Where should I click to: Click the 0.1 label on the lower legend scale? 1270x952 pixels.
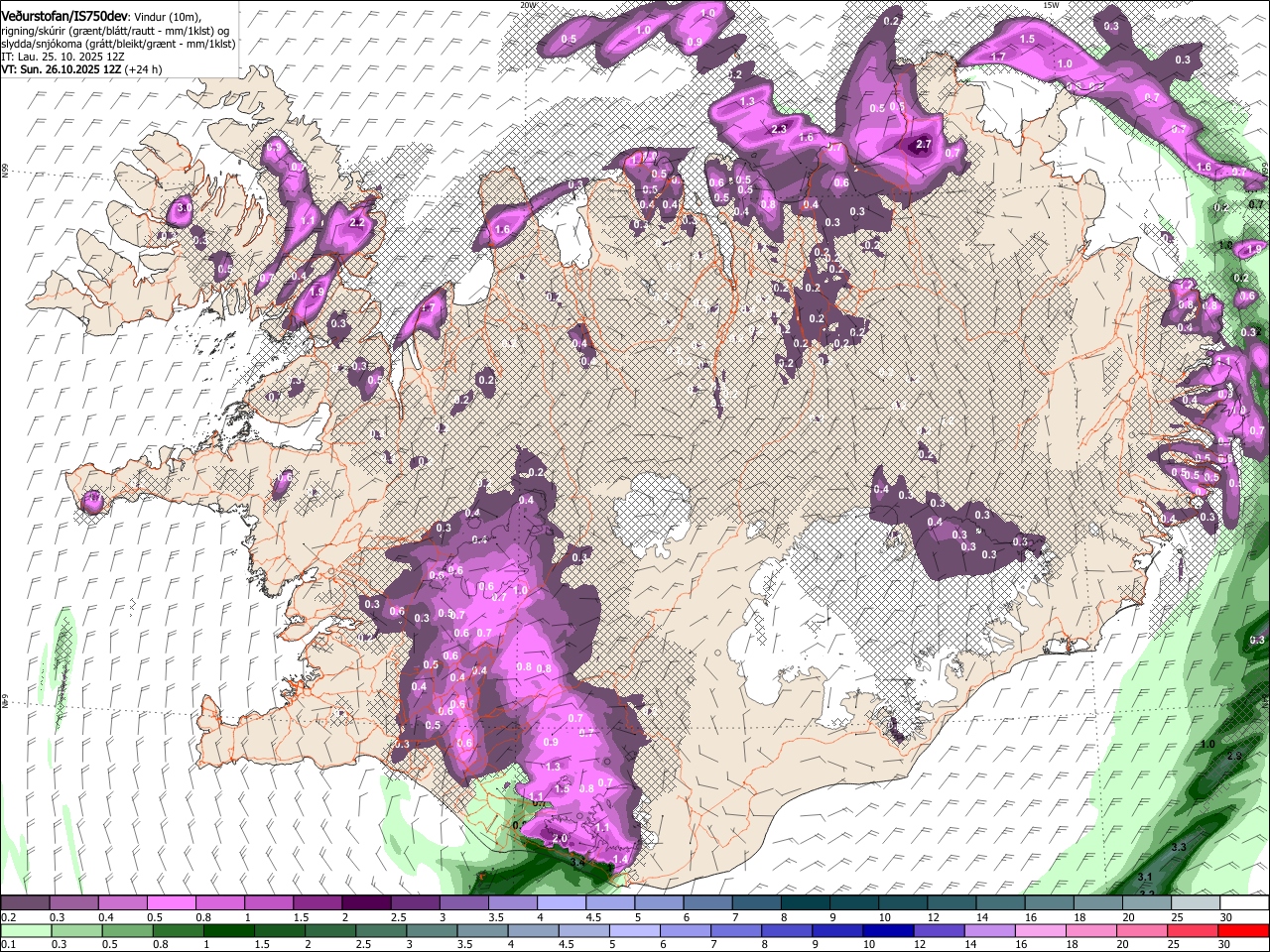point(9,944)
